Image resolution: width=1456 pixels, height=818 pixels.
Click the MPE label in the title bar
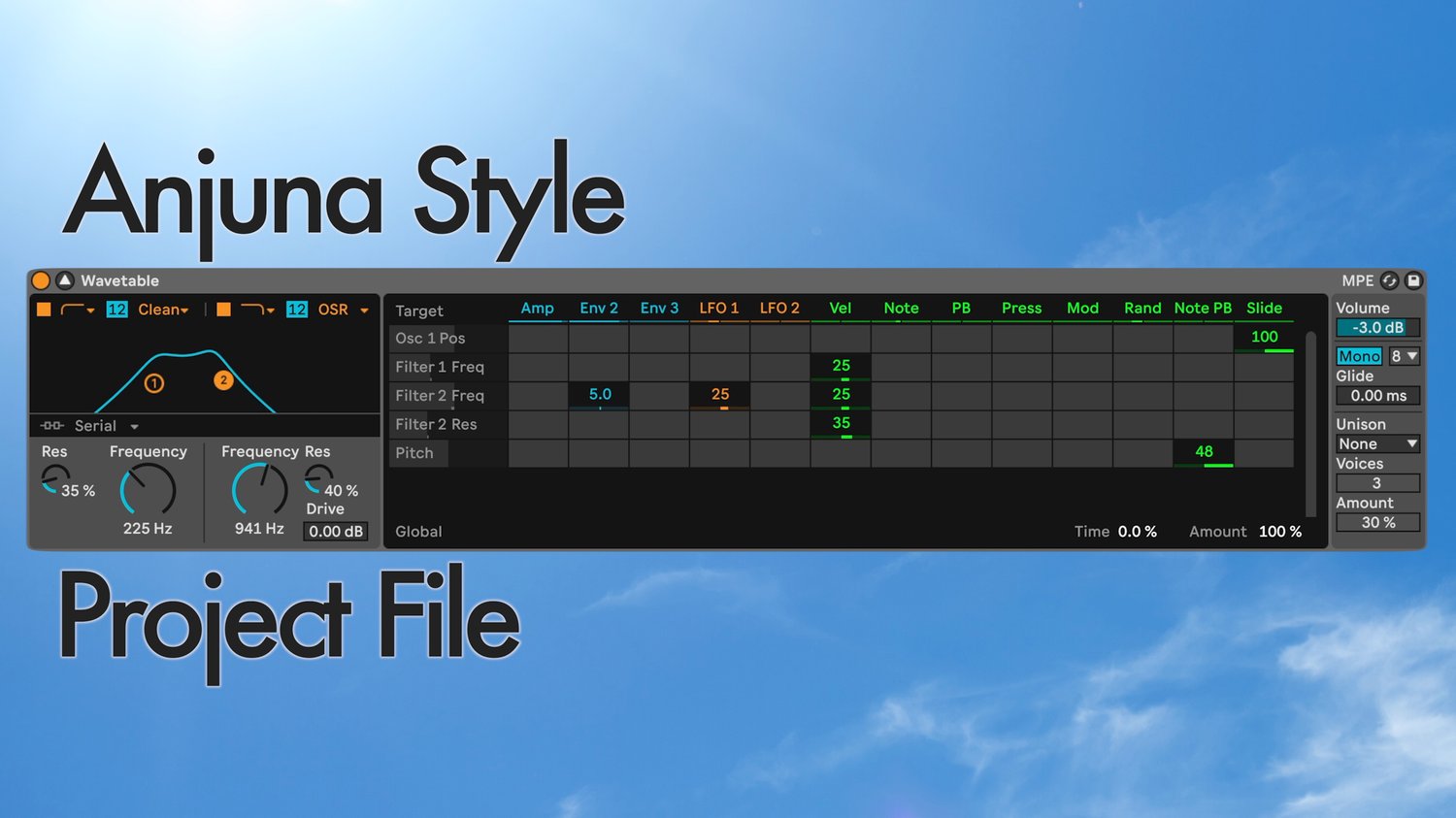[1357, 280]
